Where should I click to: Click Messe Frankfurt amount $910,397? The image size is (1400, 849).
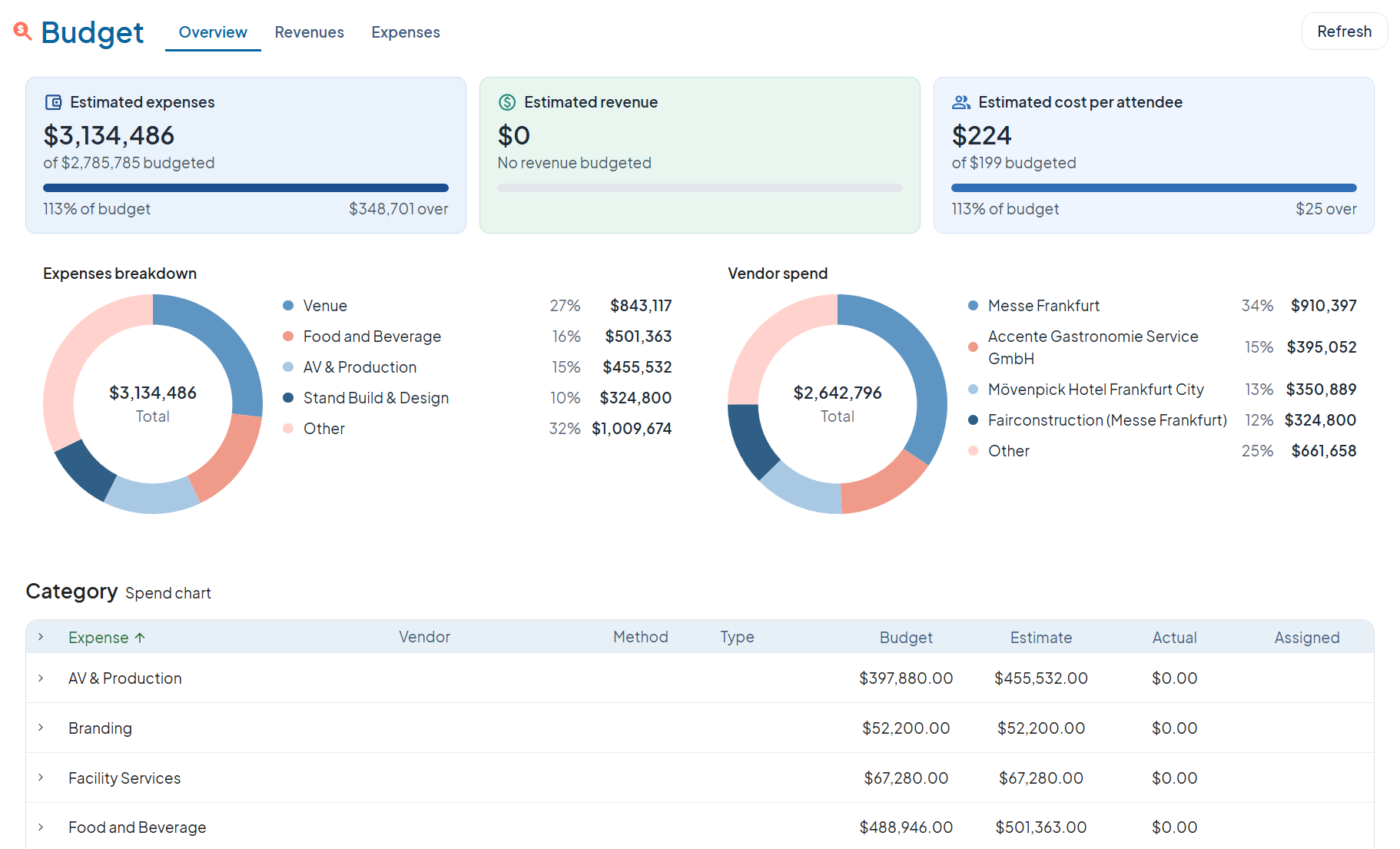point(1324,306)
